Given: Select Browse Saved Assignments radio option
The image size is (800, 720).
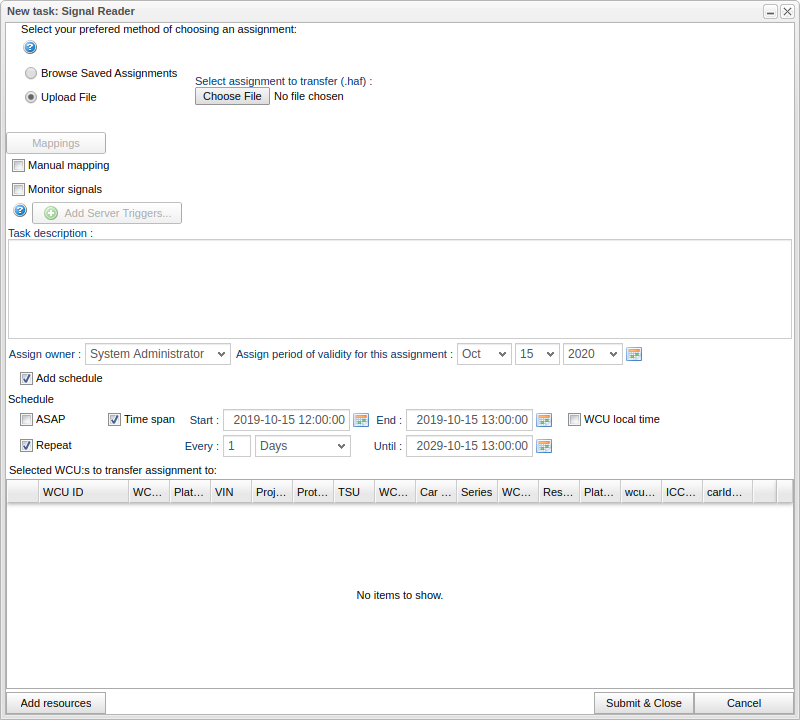Looking at the screenshot, I should 32,73.
